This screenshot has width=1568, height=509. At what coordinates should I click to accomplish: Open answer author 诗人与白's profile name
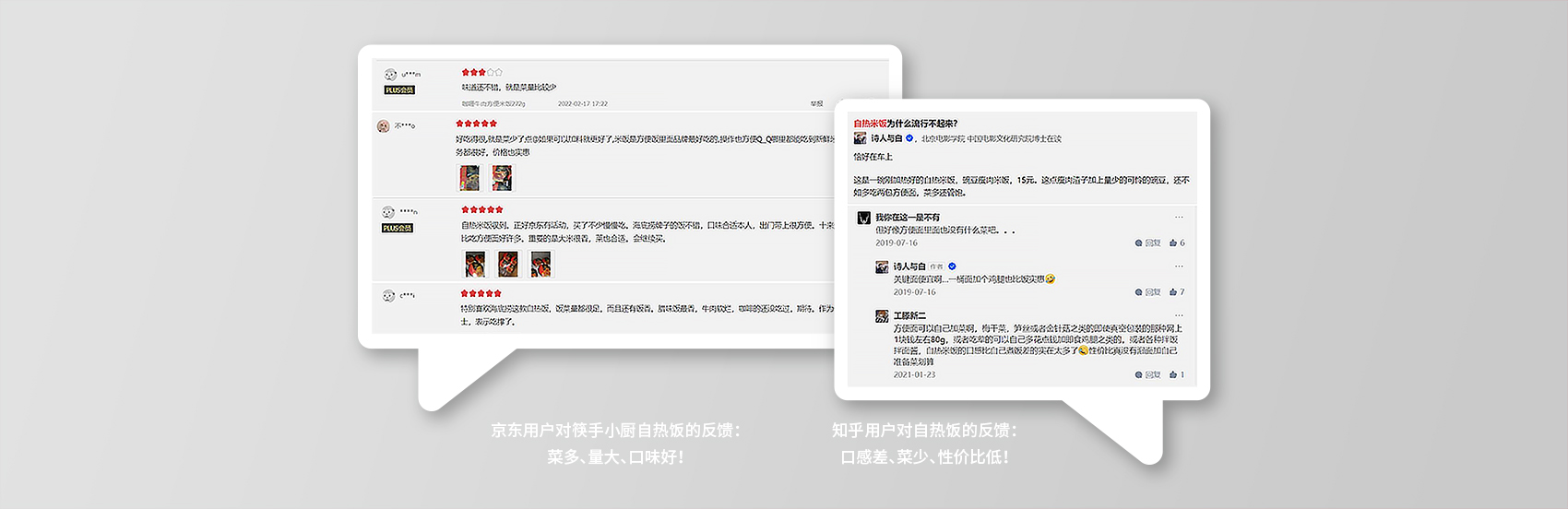[x=886, y=138]
